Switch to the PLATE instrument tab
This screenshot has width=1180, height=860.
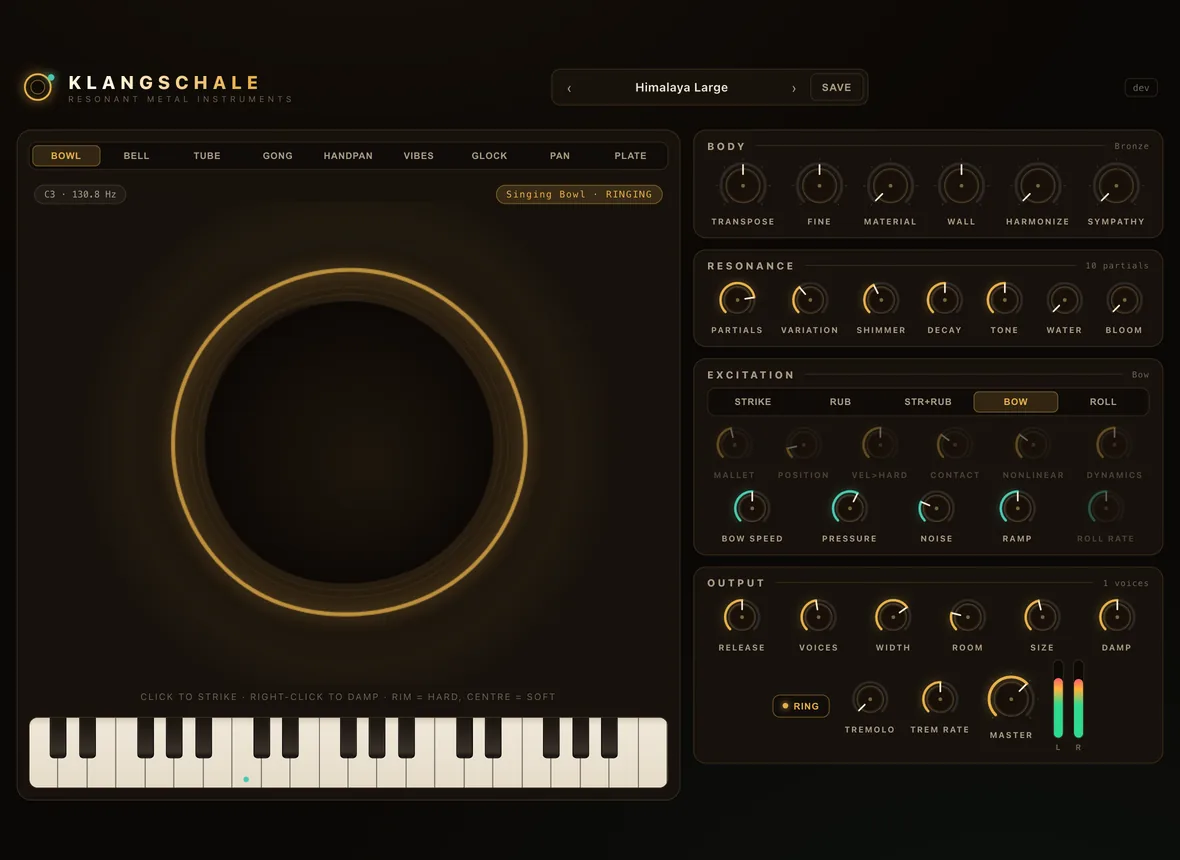pyautogui.click(x=631, y=156)
